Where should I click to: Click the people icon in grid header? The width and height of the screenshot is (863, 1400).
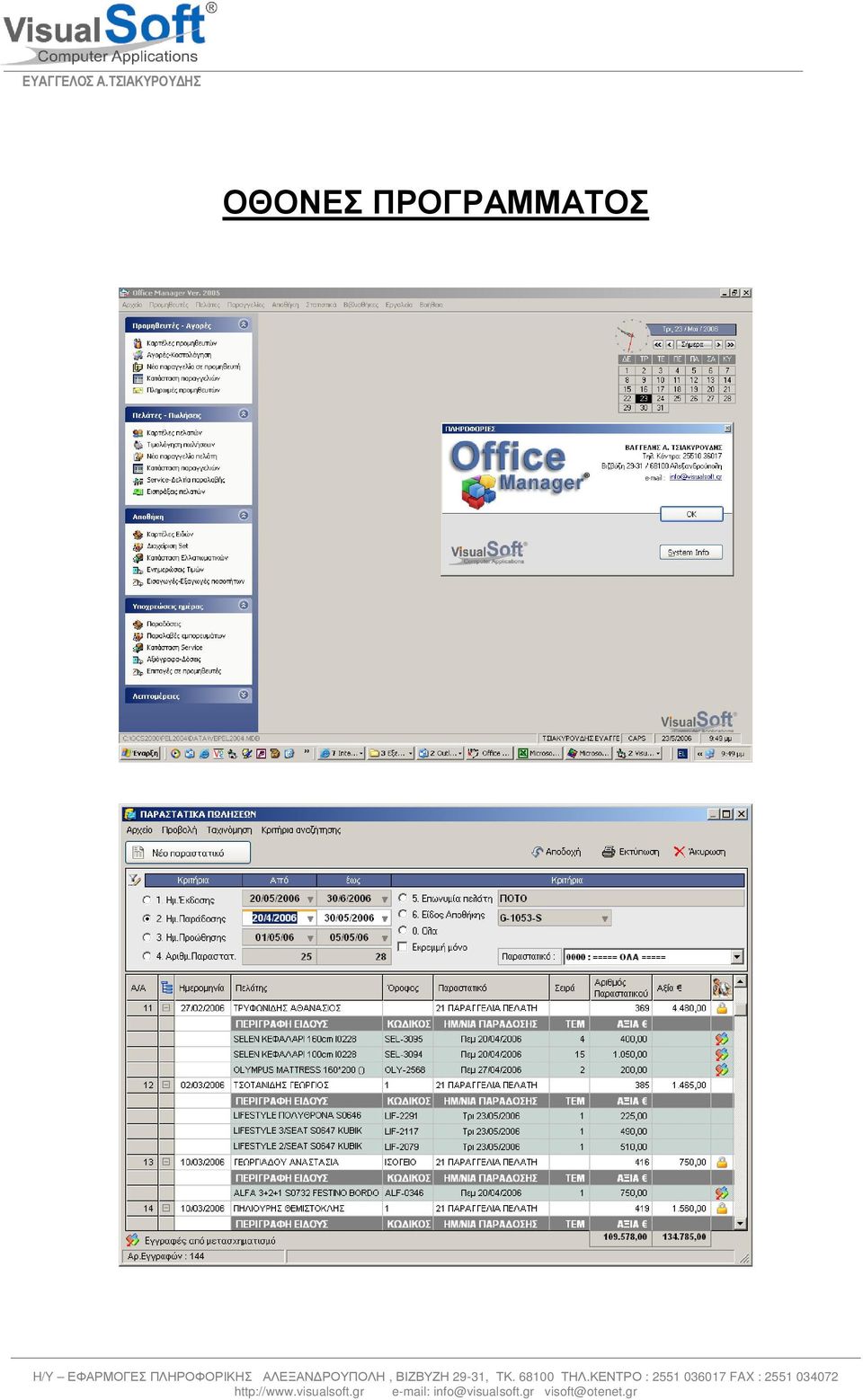tap(721, 988)
